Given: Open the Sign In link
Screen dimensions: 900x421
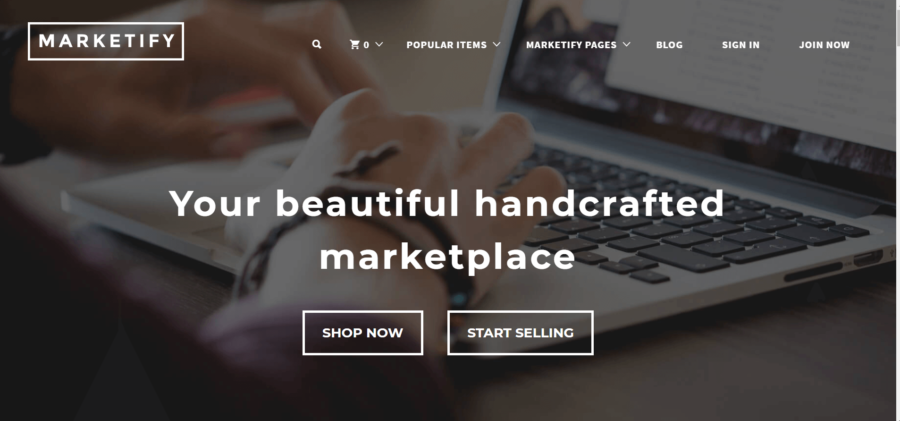Looking at the screenshot, I should click(740, 45).
